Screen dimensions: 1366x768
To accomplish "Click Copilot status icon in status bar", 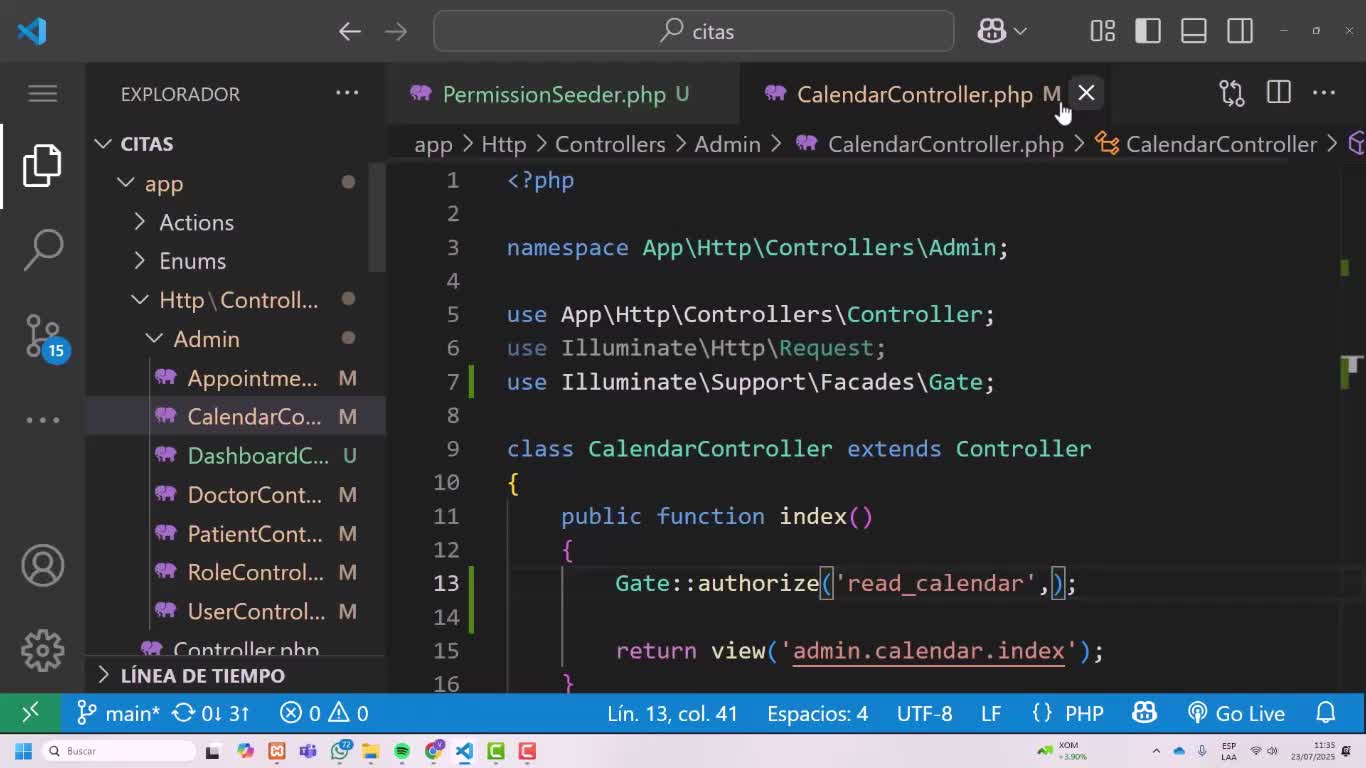I will [x=1144, y=713].
